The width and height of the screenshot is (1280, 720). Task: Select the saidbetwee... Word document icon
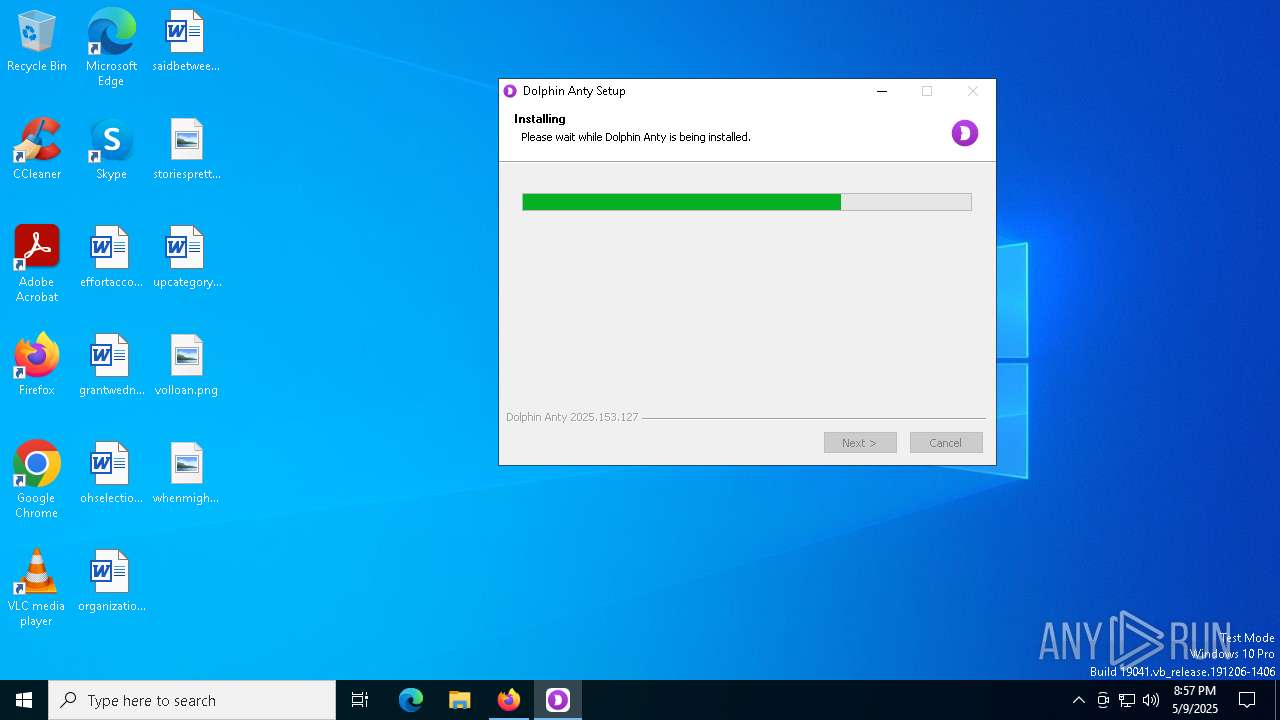tap(186, 41)
